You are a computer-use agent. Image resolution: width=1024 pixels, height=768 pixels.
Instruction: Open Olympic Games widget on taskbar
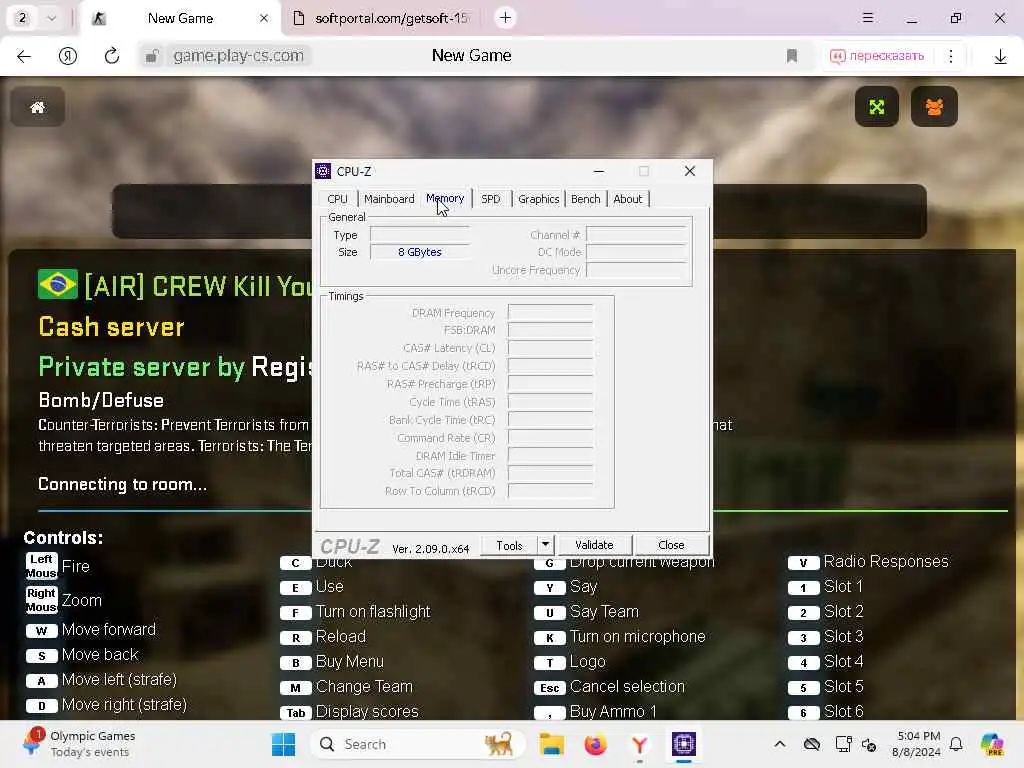78,744
